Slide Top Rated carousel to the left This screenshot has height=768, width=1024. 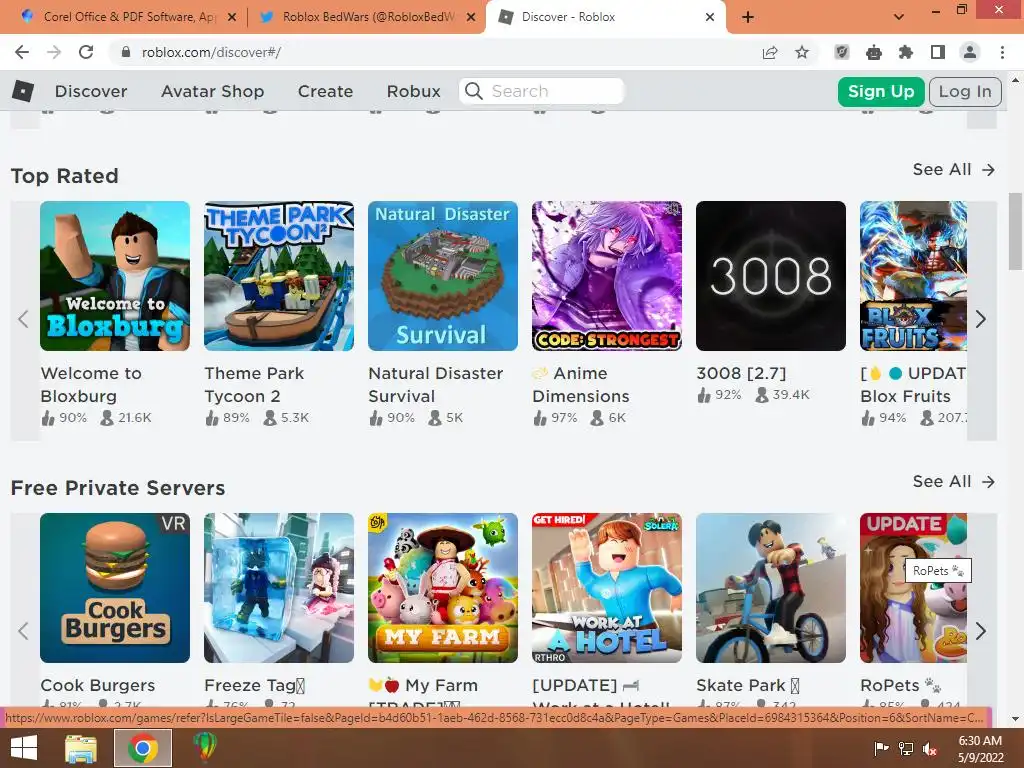[x=24, y=319]
